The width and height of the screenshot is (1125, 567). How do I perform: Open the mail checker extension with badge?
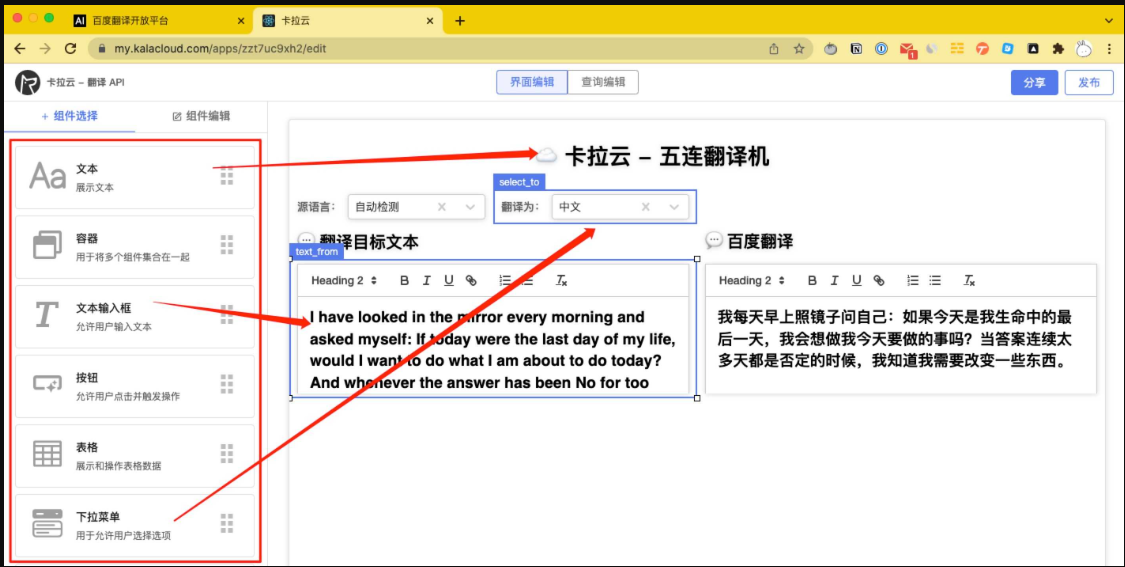[907, 50]
